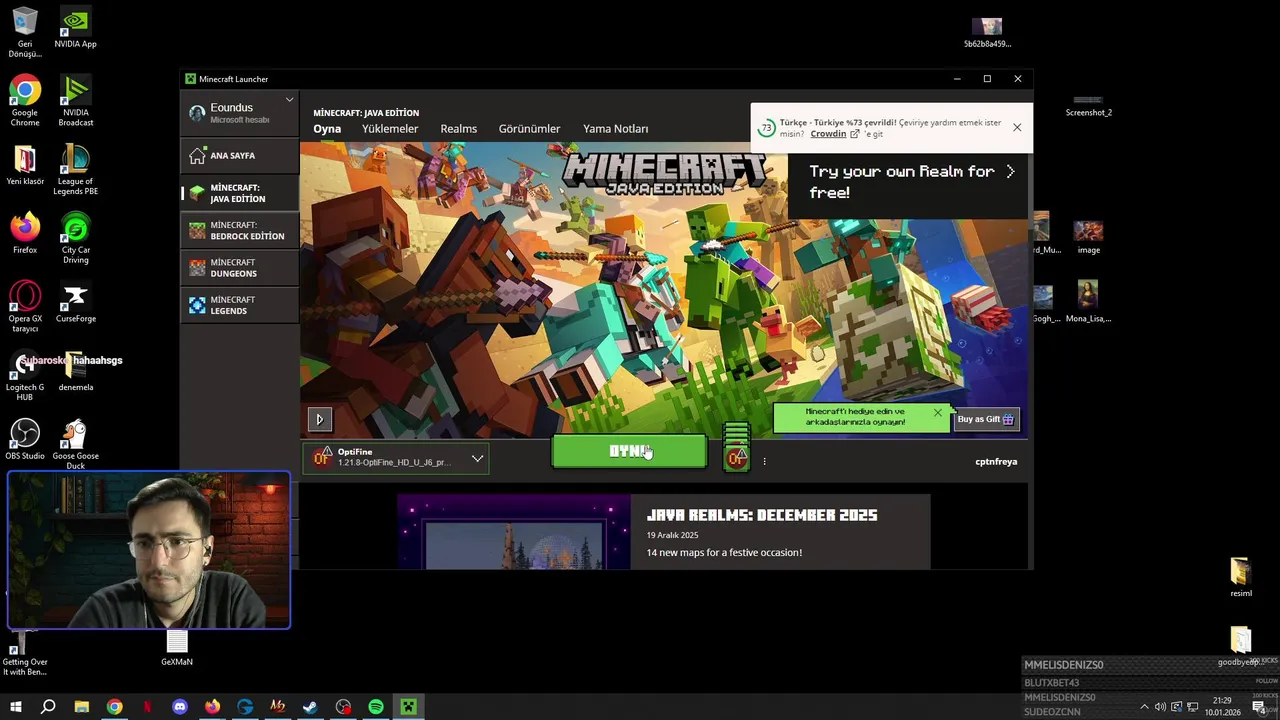
Task: Open the Goose Goose Duck desktop icon
Action: pos(76,445)
